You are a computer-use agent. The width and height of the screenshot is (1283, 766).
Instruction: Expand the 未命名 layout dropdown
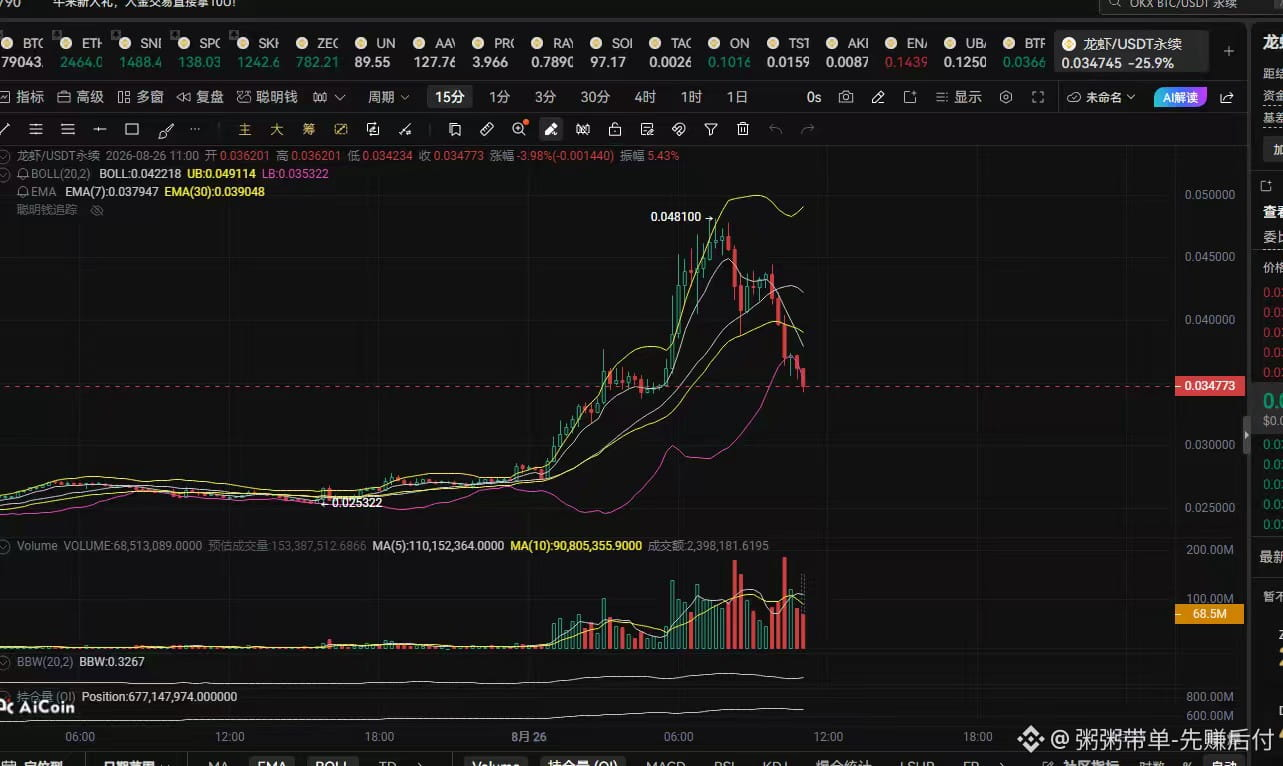pyautogui.click(x=1102, y=97)
